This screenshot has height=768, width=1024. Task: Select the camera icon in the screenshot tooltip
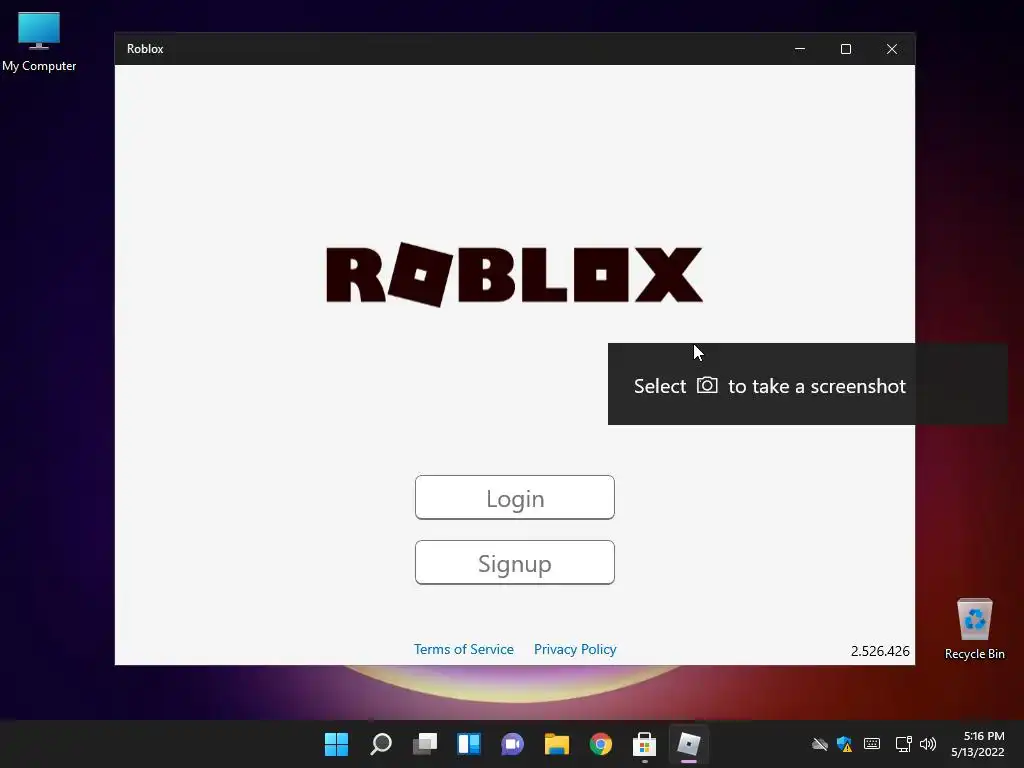point(707,385)
